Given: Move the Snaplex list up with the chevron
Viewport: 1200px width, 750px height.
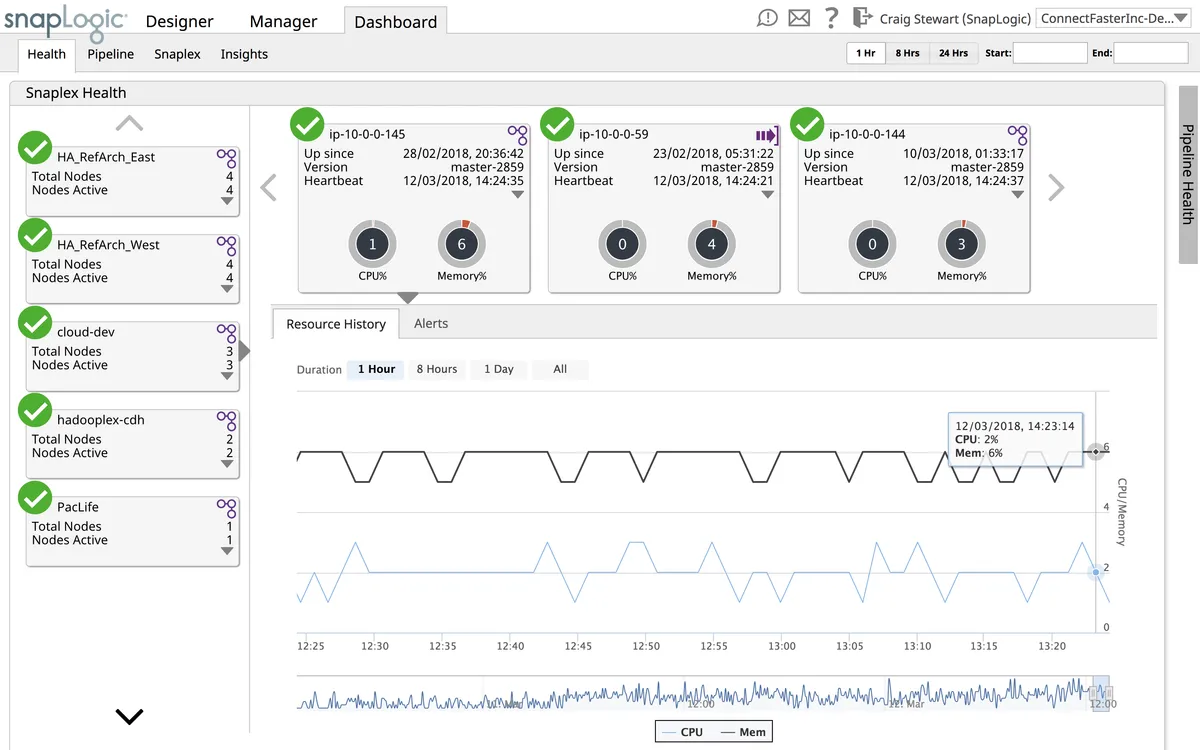Looking at the screenshot, I should (x=129, y=124).
